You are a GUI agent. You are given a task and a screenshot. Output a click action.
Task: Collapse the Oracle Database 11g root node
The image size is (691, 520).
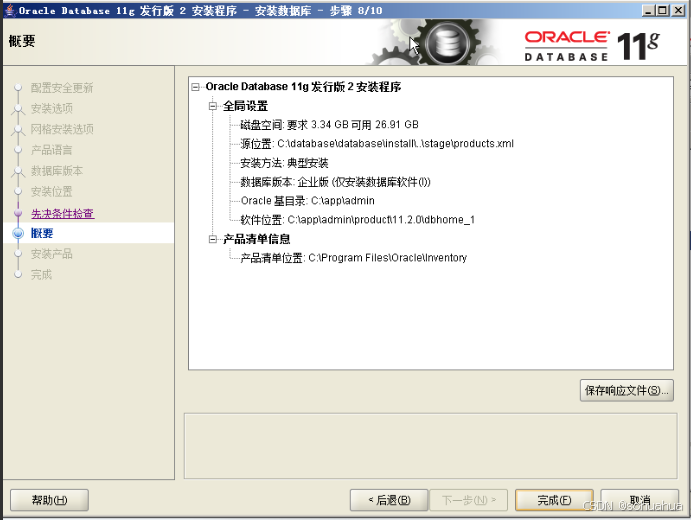tap(195, 87)
